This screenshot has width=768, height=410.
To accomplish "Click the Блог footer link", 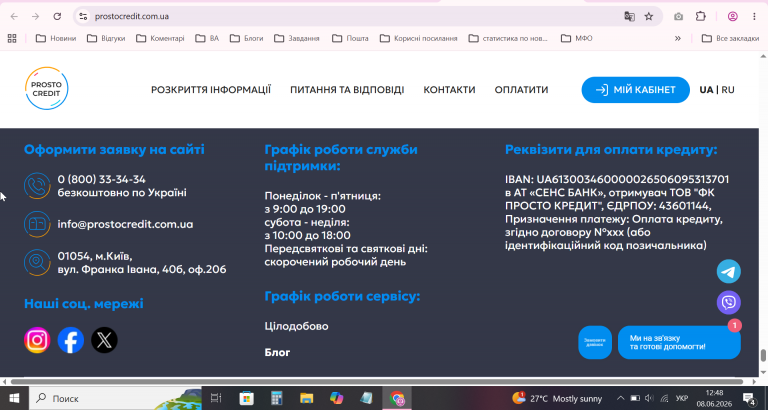I will point(277,352).
